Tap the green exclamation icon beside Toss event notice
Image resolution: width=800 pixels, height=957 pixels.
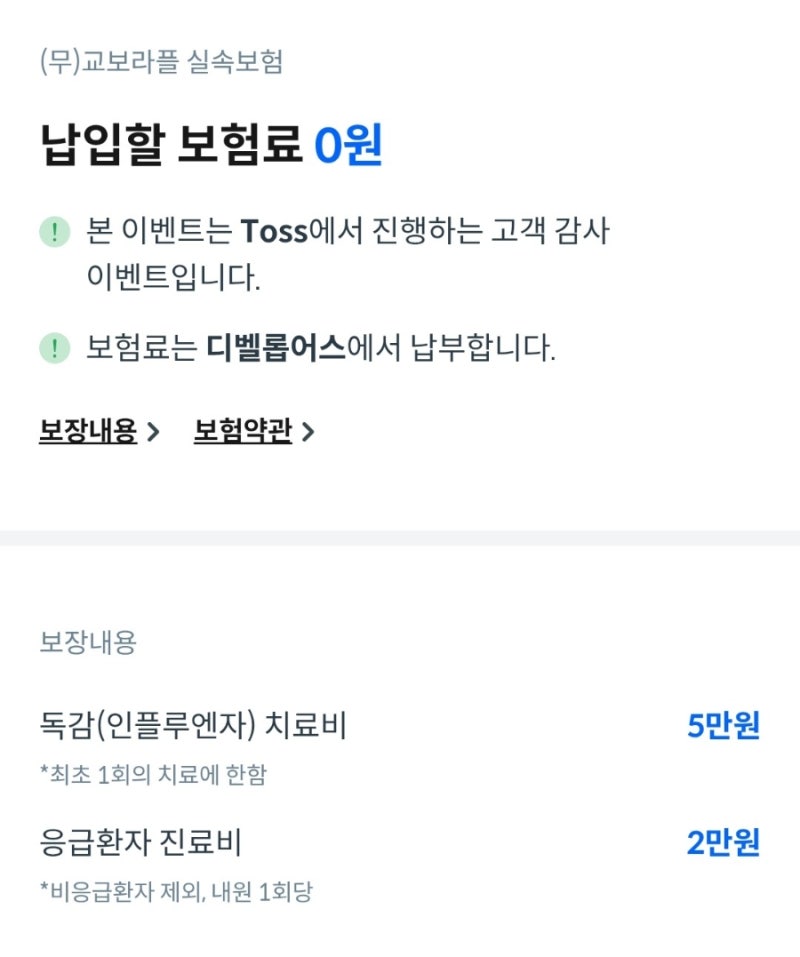click(55, 232)
